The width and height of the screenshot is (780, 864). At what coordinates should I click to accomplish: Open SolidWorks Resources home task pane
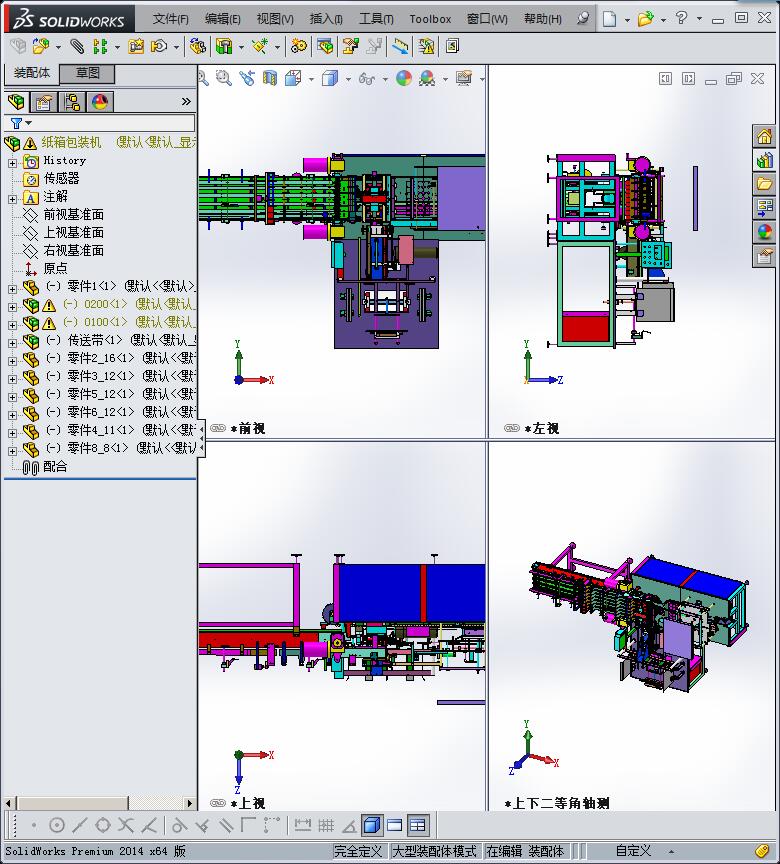coord(764,136)
